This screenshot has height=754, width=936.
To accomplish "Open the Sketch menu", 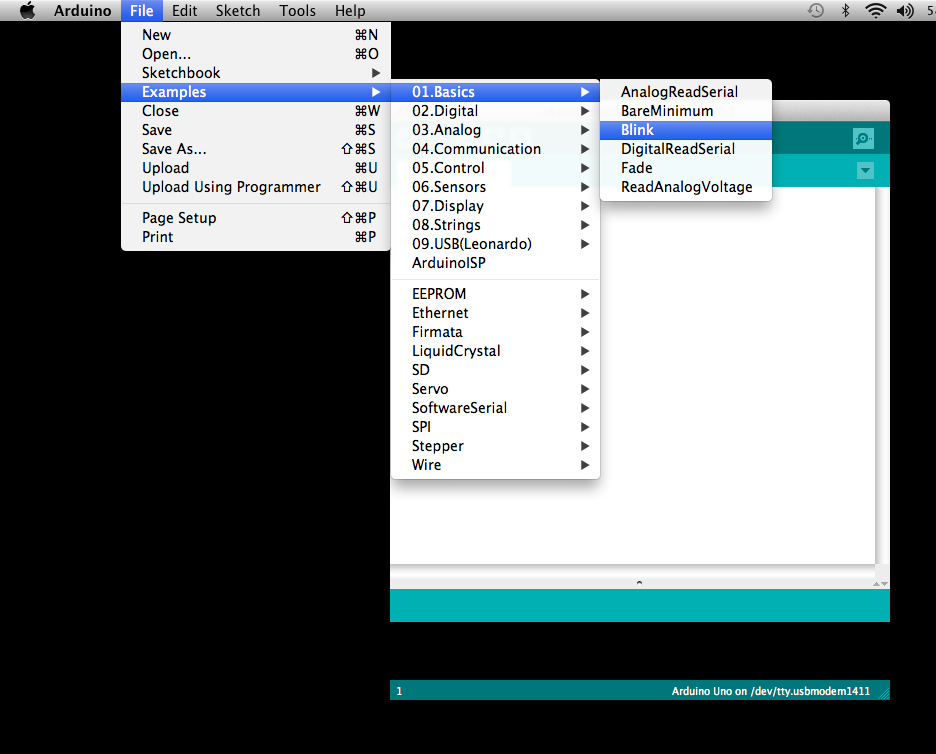I will pyautogui.click(x=237, y=11).
